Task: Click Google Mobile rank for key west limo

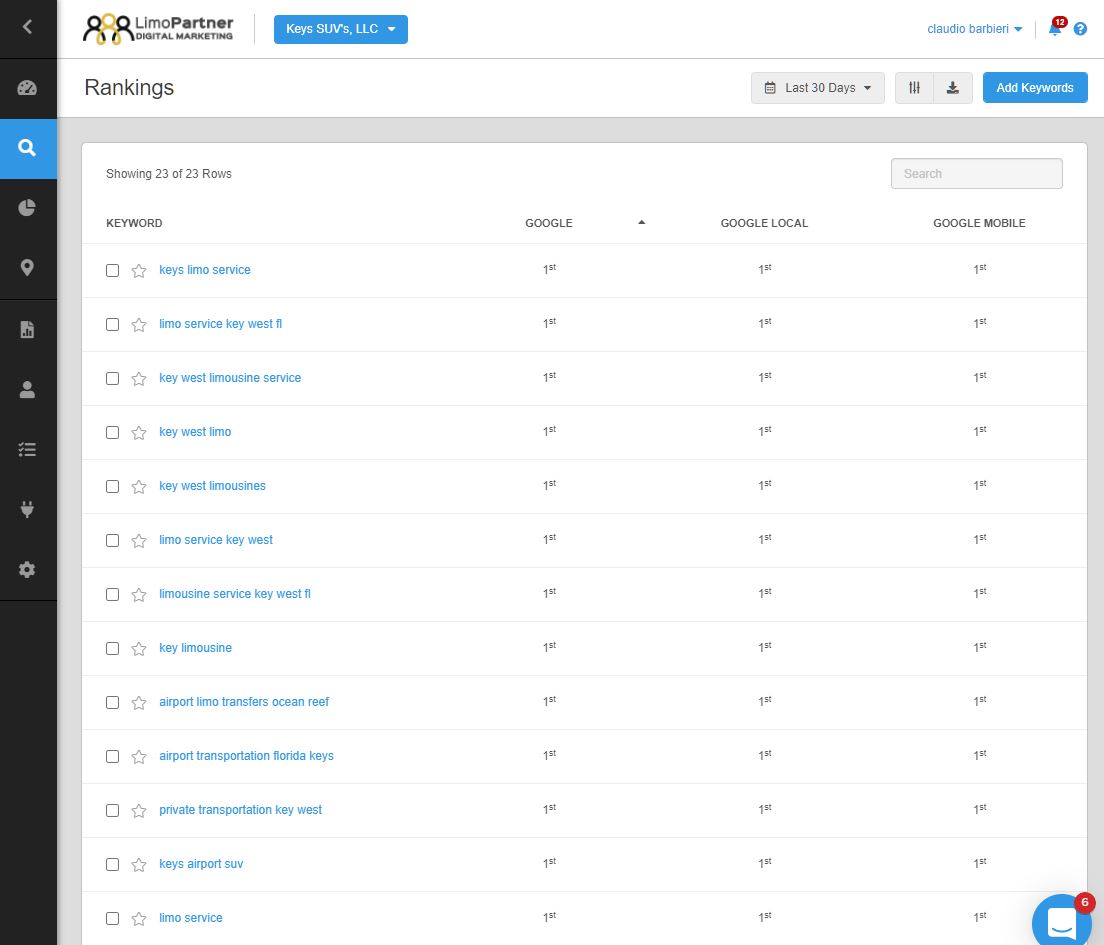Action: click(x=979, y=431)
